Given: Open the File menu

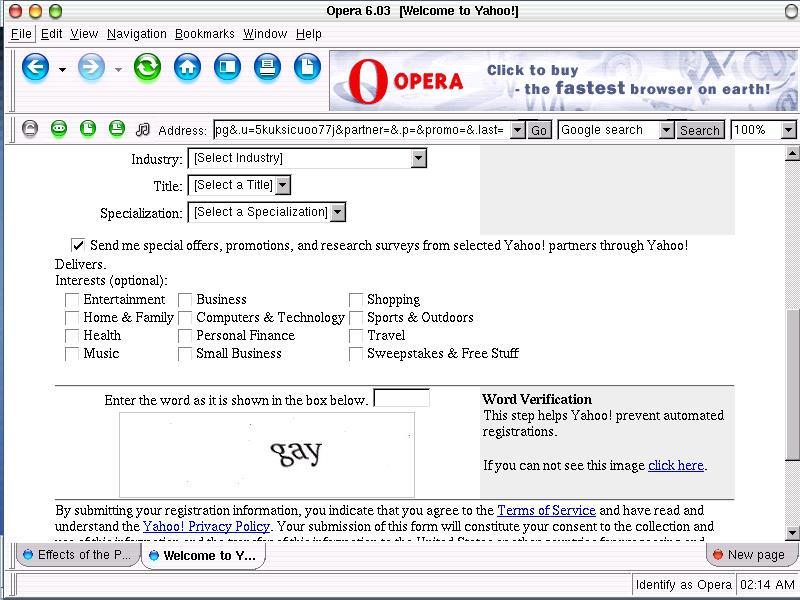Looking at the screenshot, I should click(x=21, y=34).
